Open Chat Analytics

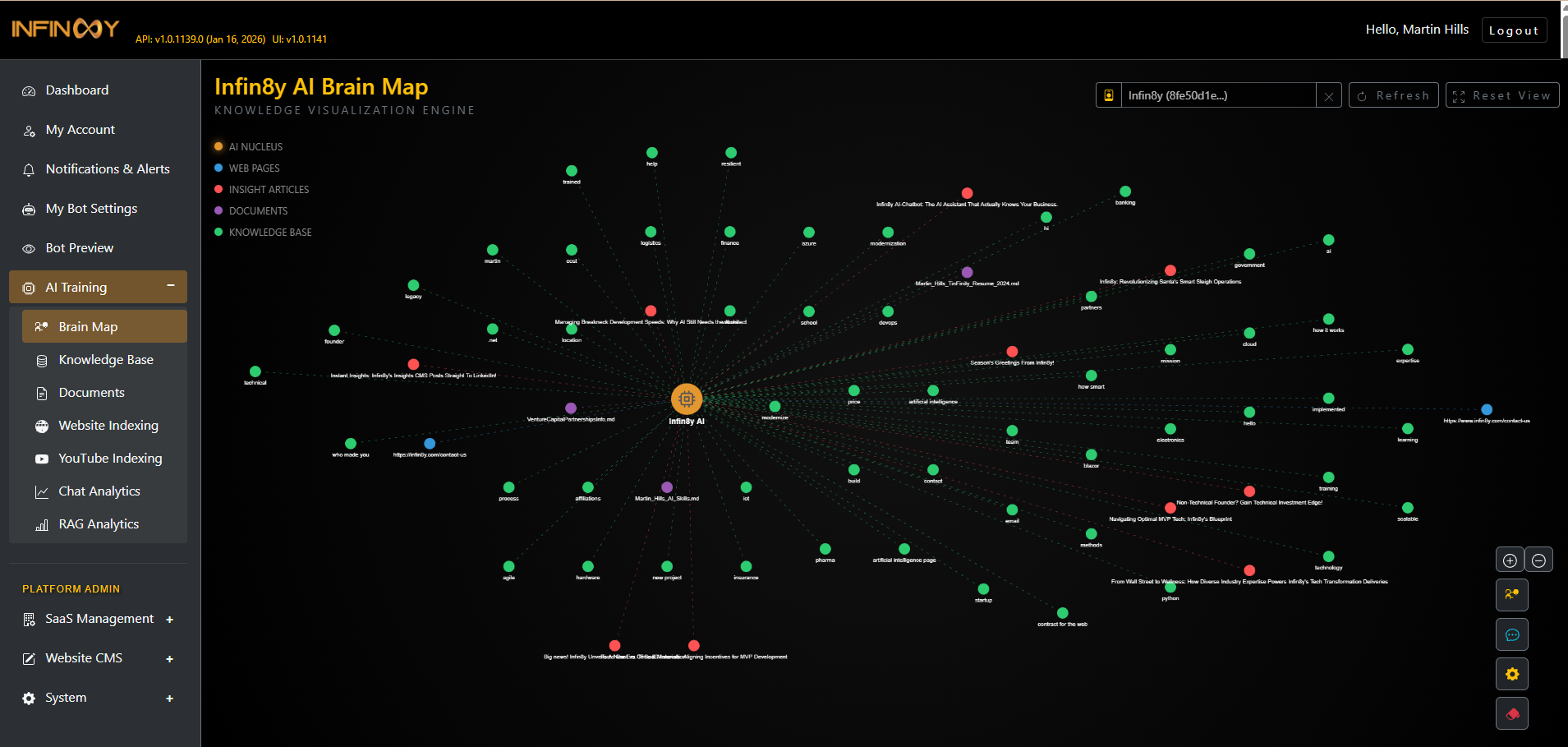tap(104, 491)
